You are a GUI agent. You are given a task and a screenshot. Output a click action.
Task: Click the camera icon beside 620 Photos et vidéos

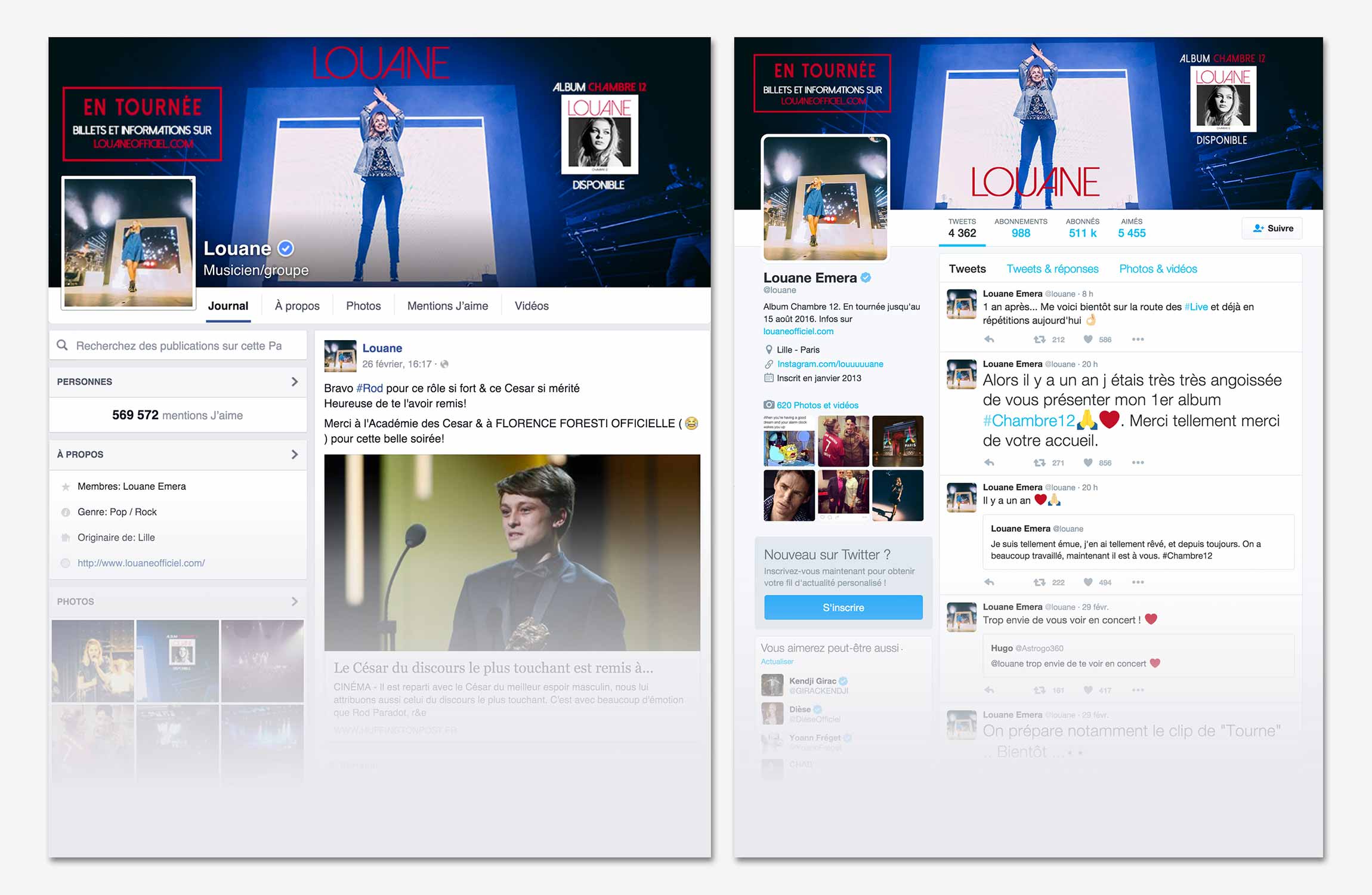tap(769, 405)
